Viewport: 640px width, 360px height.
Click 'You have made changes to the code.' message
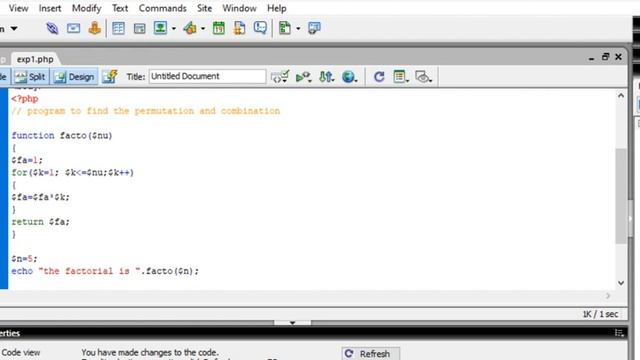[150, 352]
